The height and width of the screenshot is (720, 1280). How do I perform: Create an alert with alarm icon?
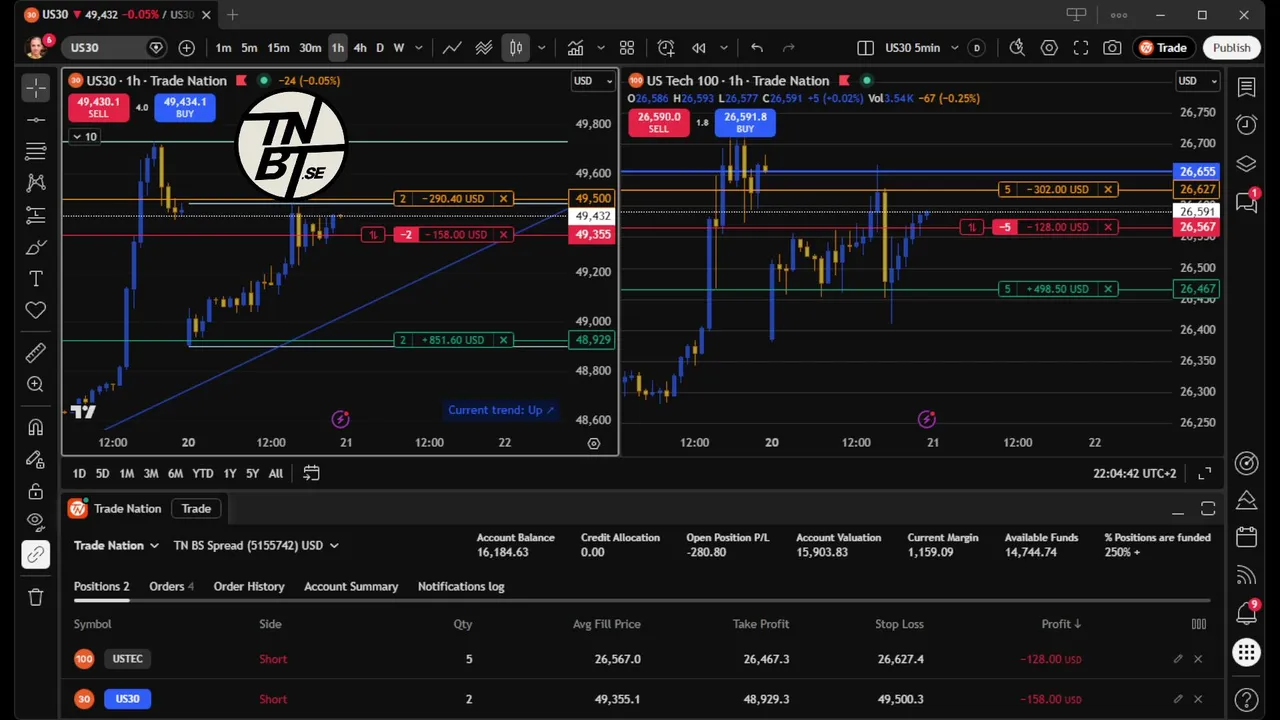tap(666, 47)
